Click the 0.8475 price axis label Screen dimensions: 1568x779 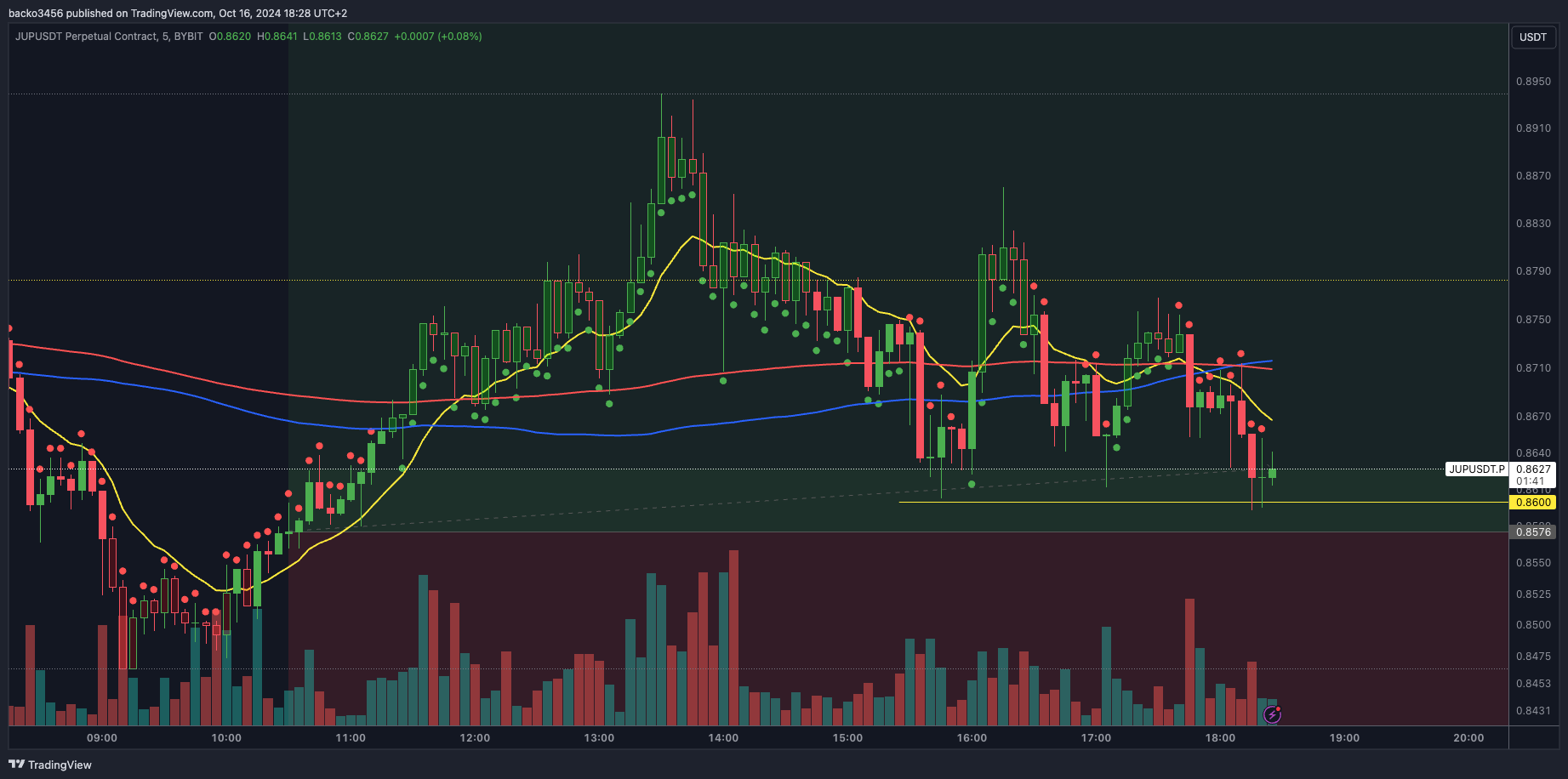point(1533,657)
